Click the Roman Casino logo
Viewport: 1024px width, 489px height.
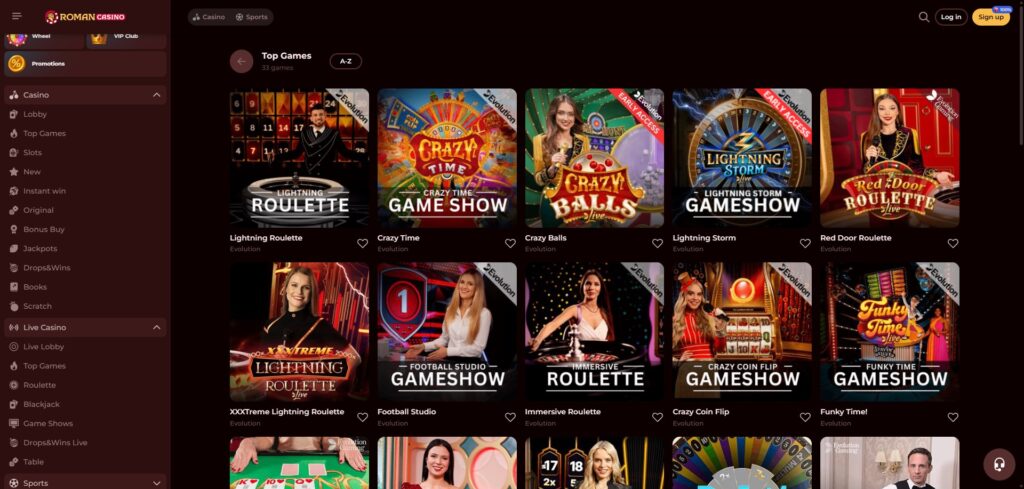86,17
